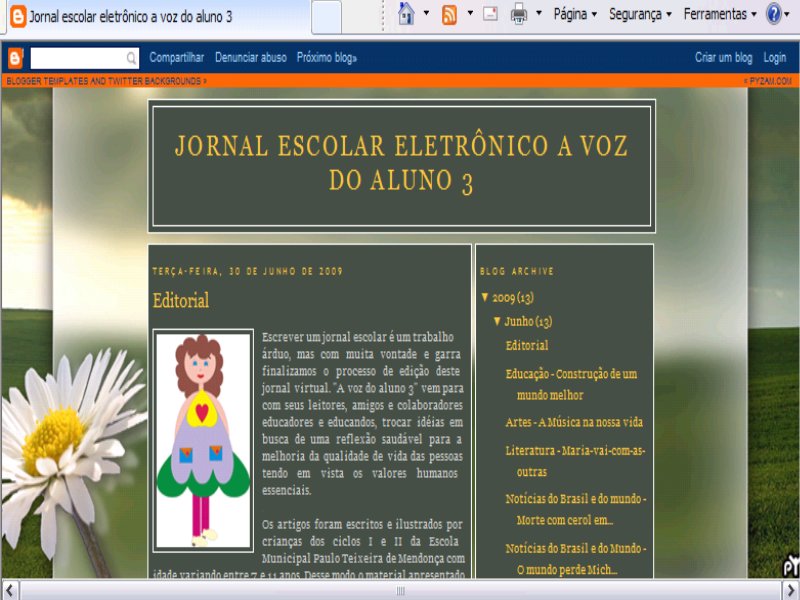Click the horizontal scrollbar thumb
Image resolution: width=800 pixels, height=600 pixels.
(401, 590)
